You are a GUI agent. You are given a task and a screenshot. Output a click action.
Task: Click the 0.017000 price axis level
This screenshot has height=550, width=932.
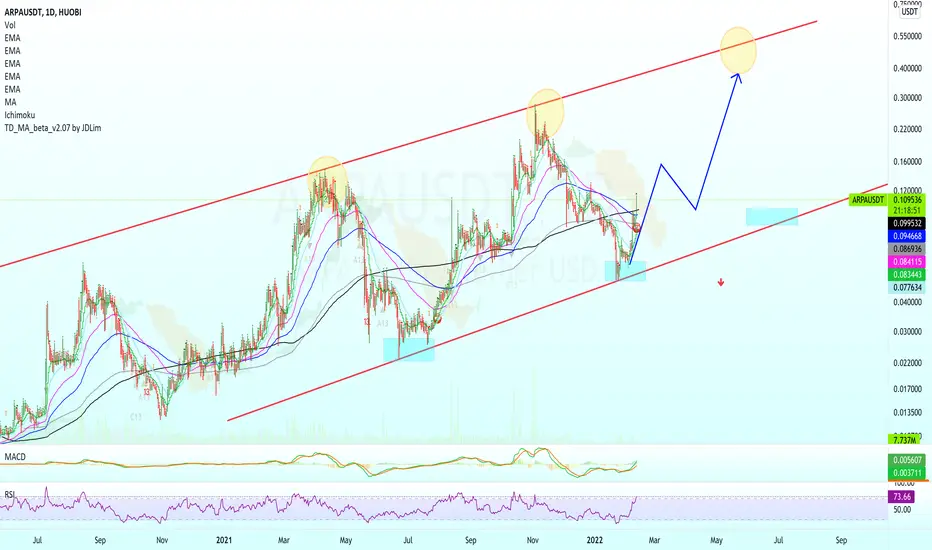pos(908,389)
